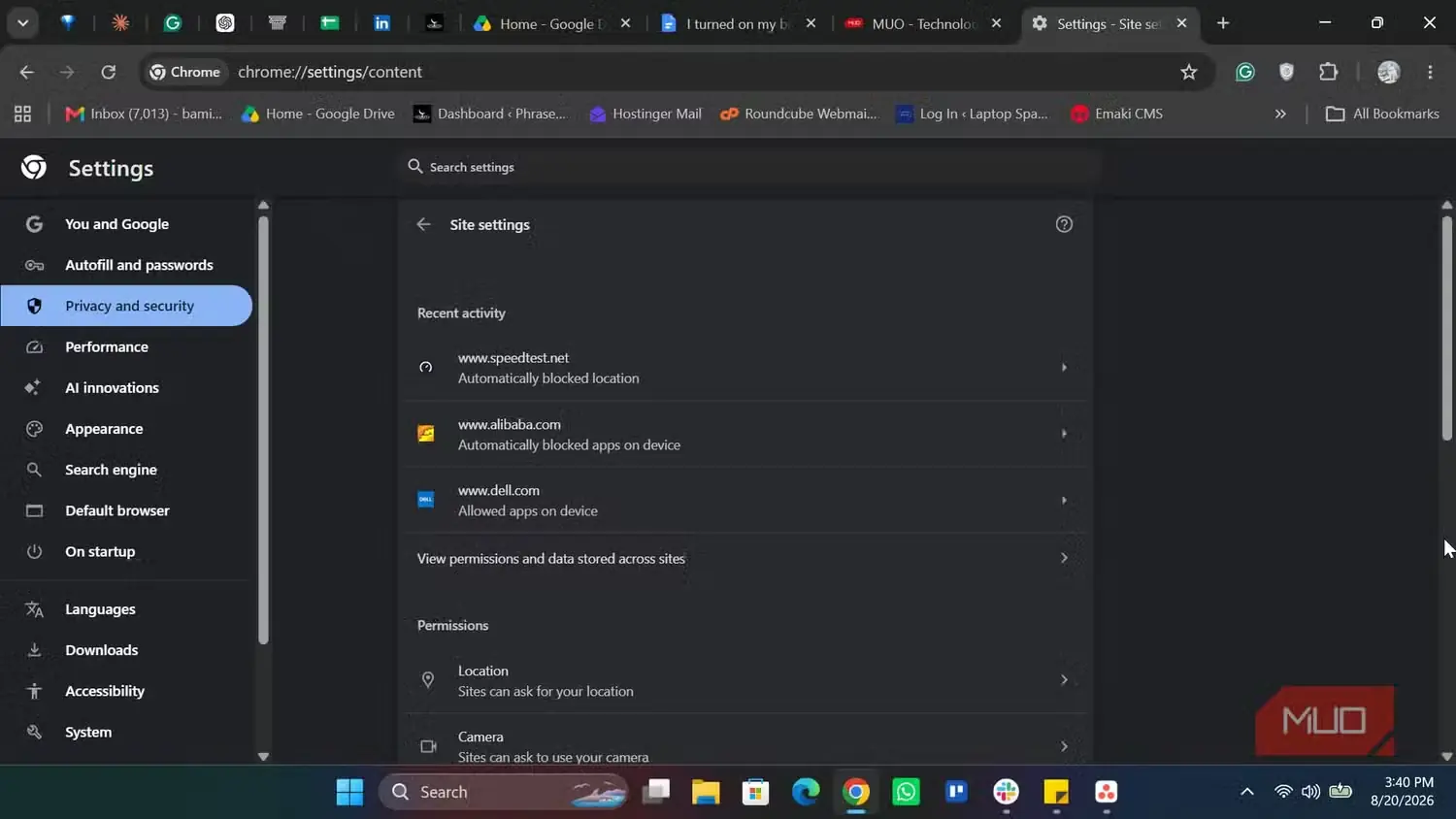Open taskbar Search box
This screenshot has width=1456, height=819.
503,792
